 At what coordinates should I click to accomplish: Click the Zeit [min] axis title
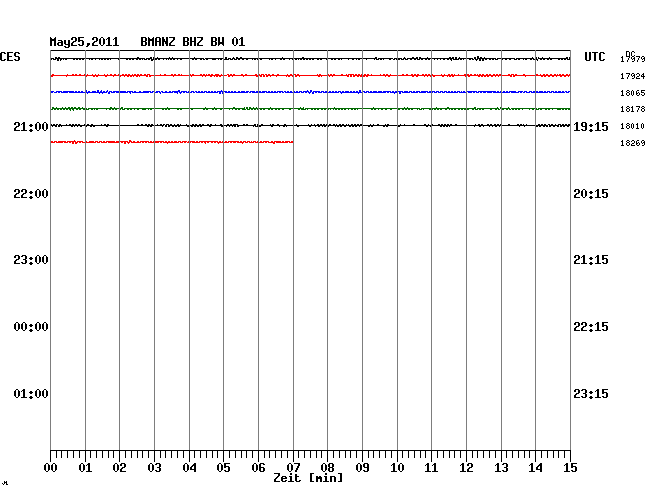pyautogui.click(x=308, y=478)
